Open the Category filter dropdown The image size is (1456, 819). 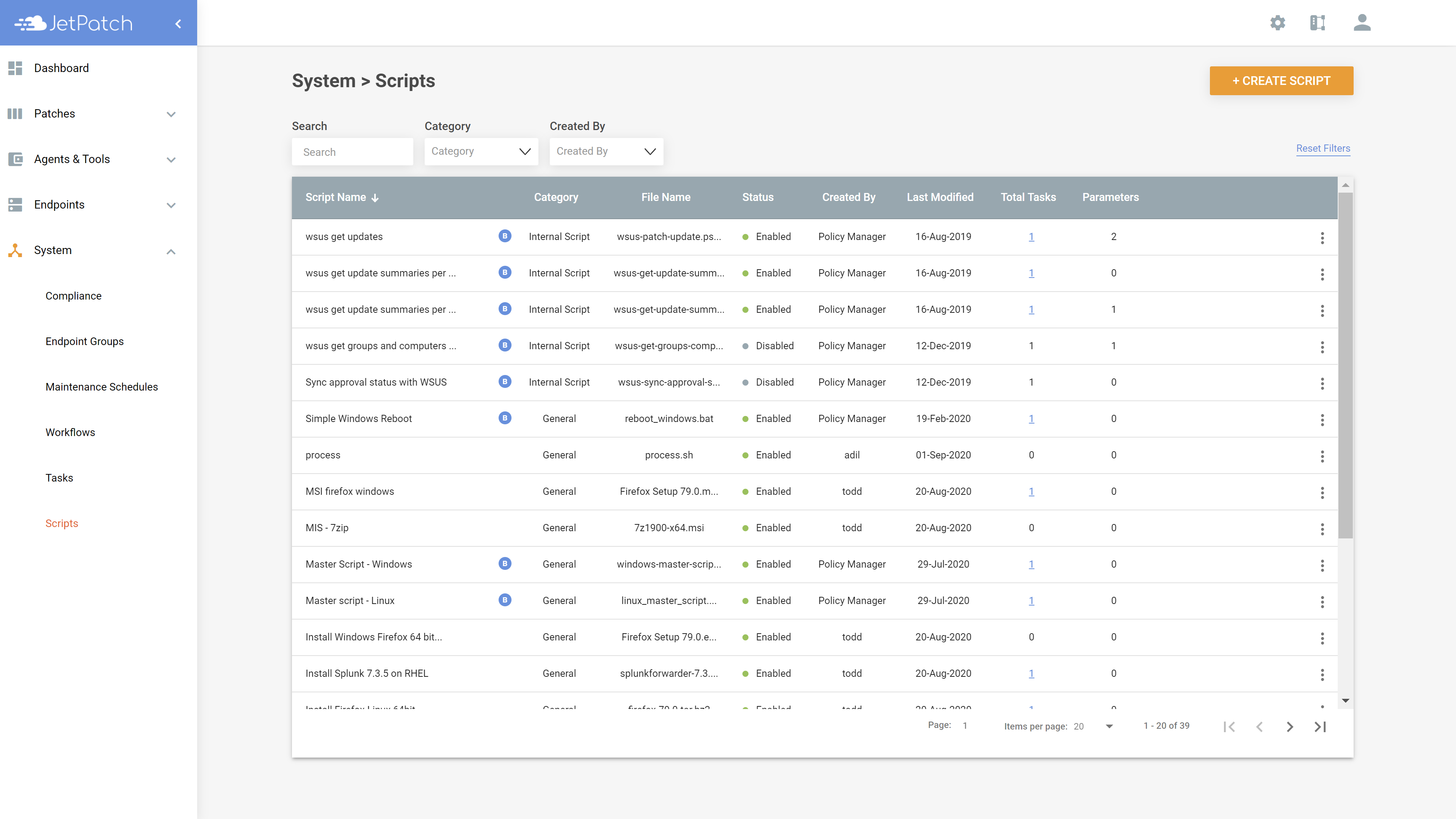click(x=481, y=152)
